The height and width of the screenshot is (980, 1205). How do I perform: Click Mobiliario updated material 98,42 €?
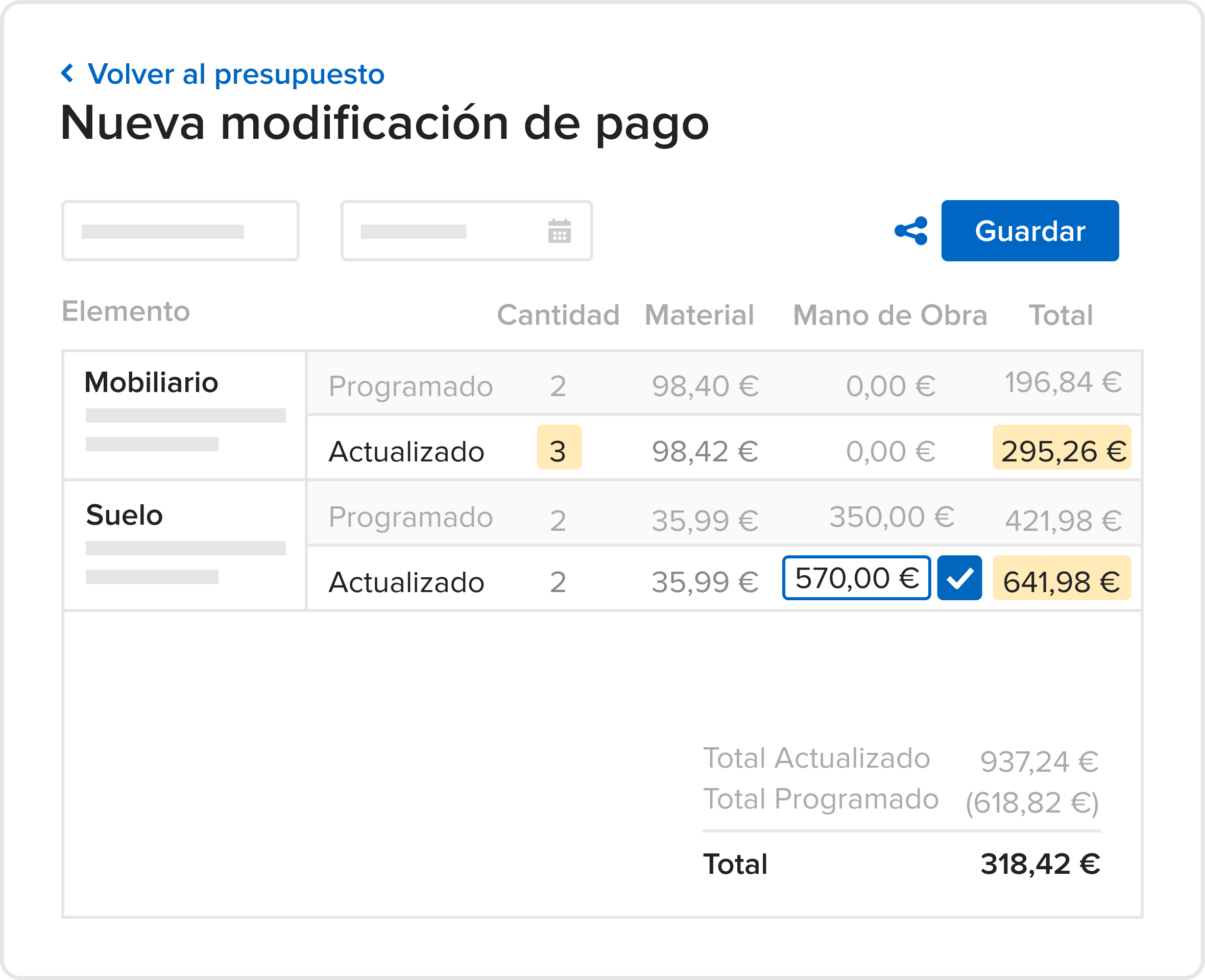[705, 452]
